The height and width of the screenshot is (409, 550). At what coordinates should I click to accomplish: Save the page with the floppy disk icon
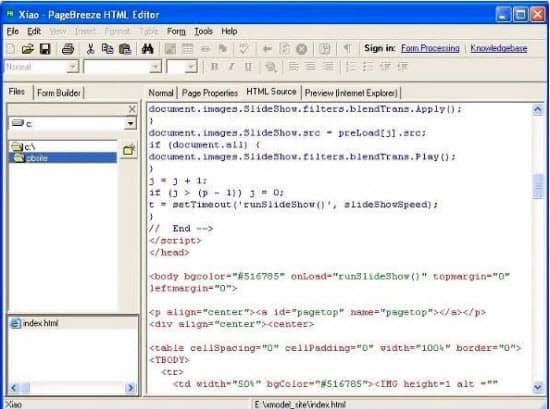point(45,49)
